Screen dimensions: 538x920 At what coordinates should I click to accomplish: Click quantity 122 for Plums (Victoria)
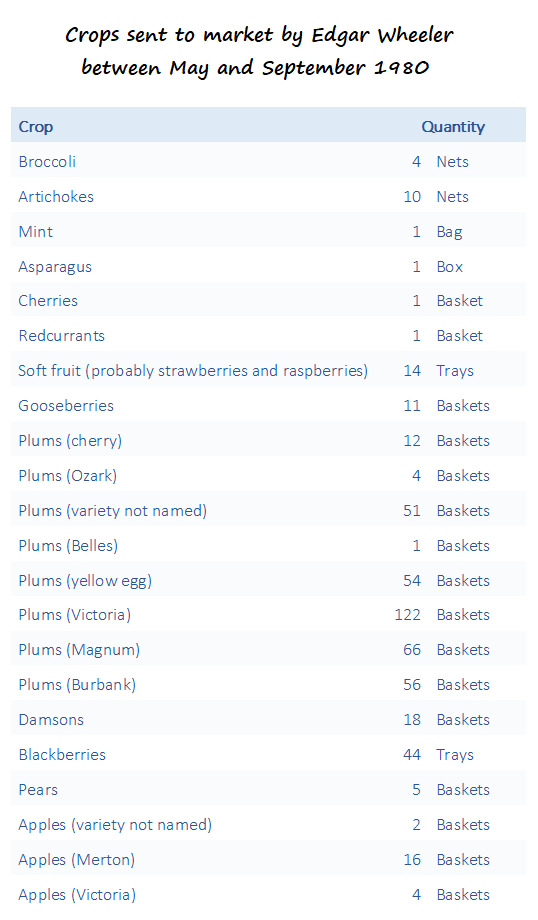click(407, 614)
